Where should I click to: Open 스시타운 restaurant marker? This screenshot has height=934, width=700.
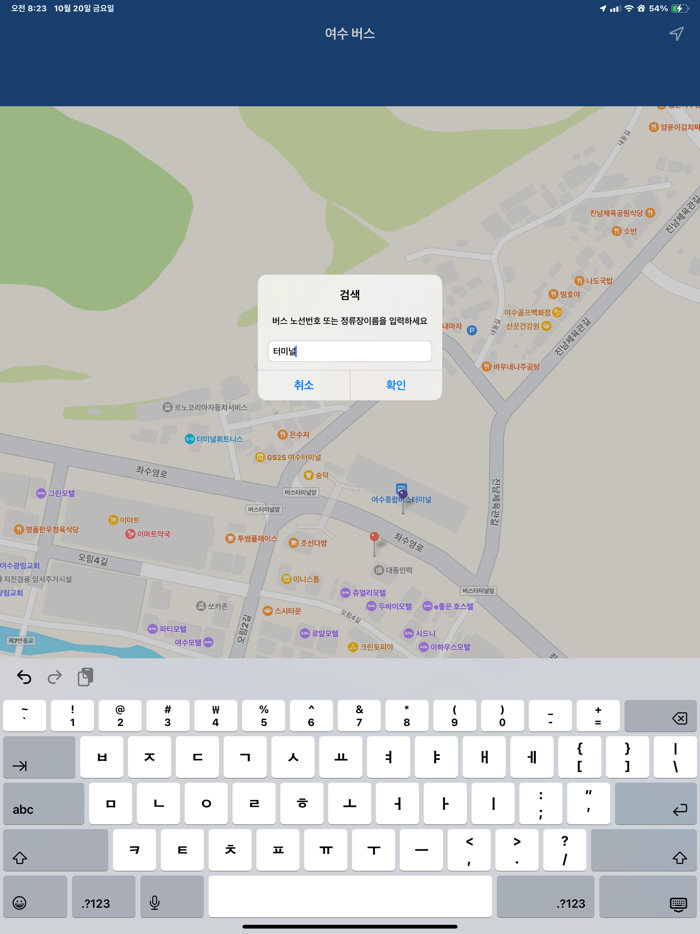[282, 611]
